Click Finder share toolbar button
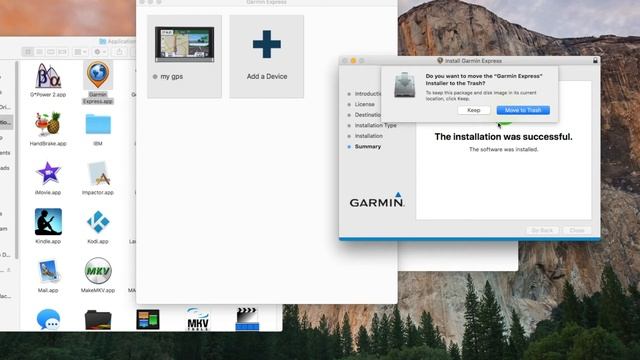 point(119,52)
